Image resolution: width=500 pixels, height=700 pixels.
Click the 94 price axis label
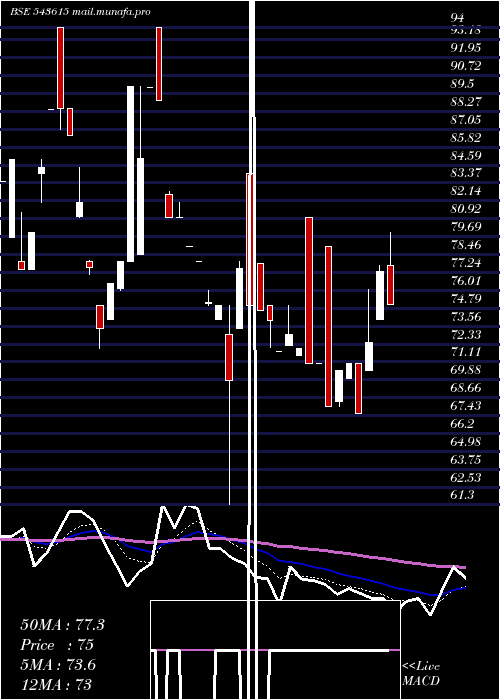click(x=458, y=18)
